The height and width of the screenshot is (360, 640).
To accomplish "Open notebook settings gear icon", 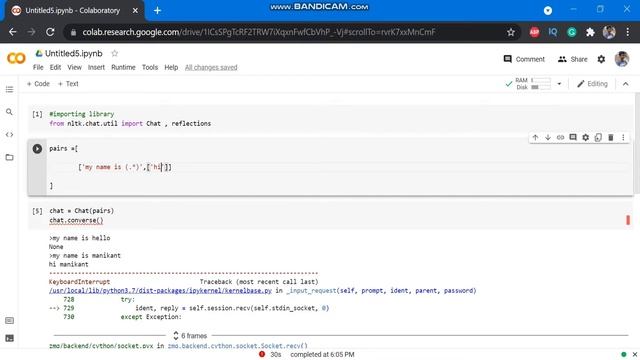I will pyautogui.click(x=601, y=59).
